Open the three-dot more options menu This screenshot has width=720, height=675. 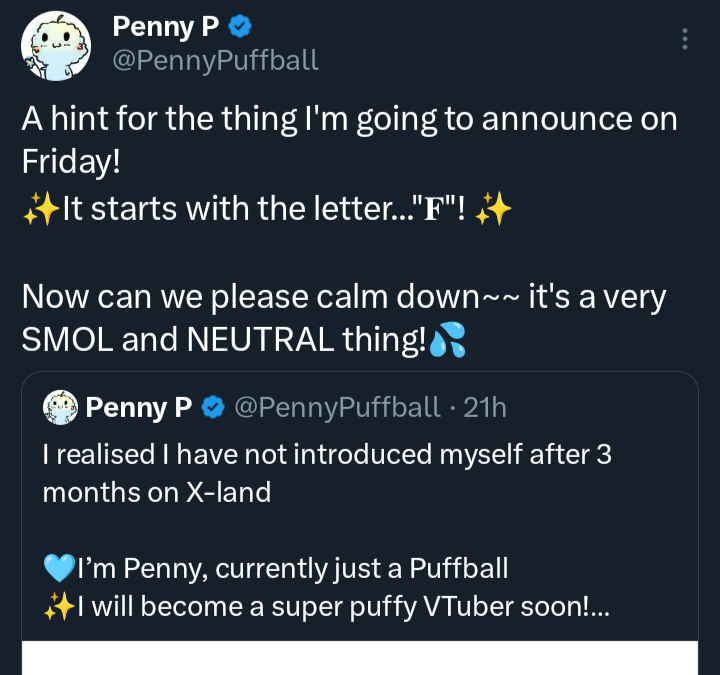pos(684,39)
